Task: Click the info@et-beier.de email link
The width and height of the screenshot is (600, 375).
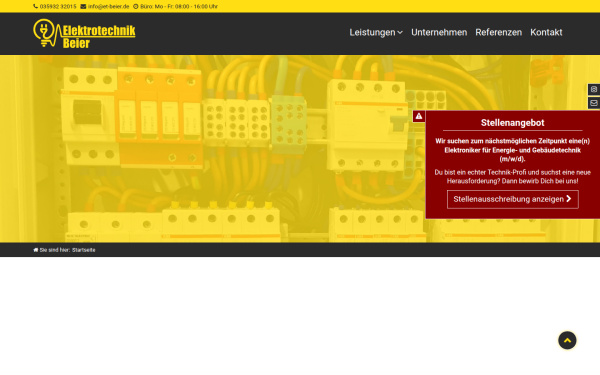Action: [x=108, y=7]
